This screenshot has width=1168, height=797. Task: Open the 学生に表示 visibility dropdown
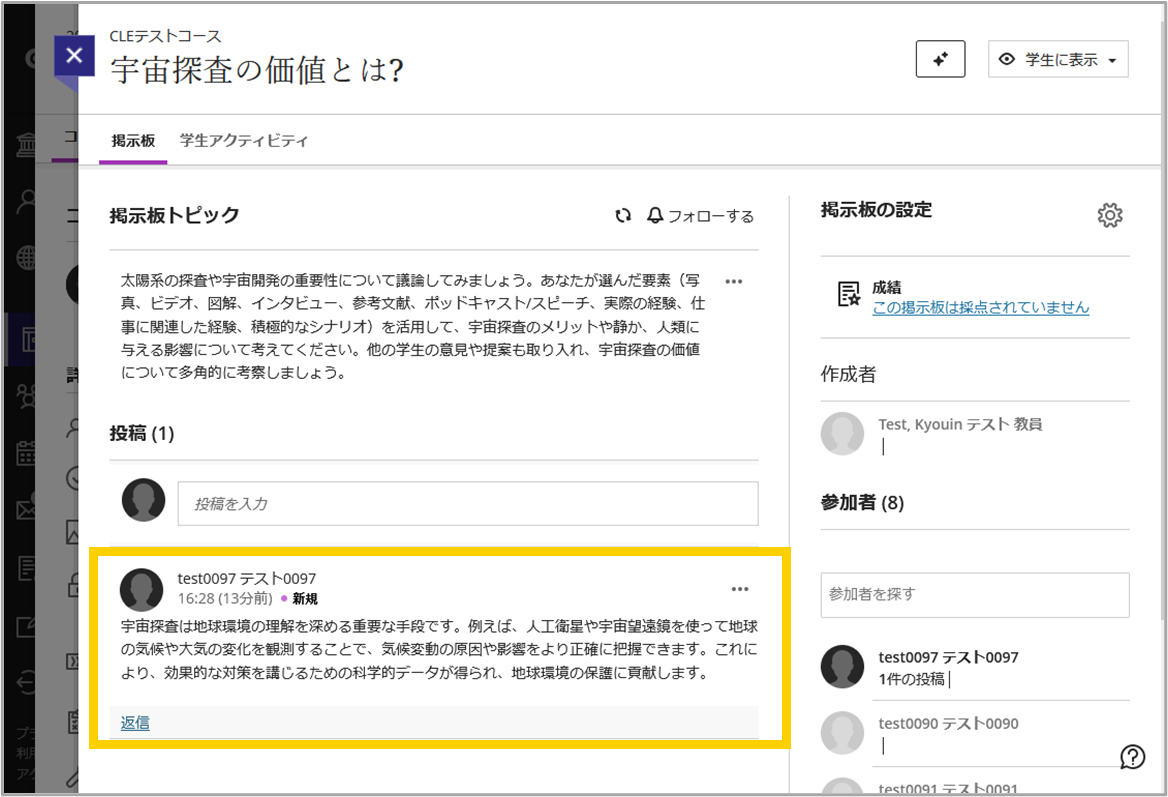tap(1058, 59)
